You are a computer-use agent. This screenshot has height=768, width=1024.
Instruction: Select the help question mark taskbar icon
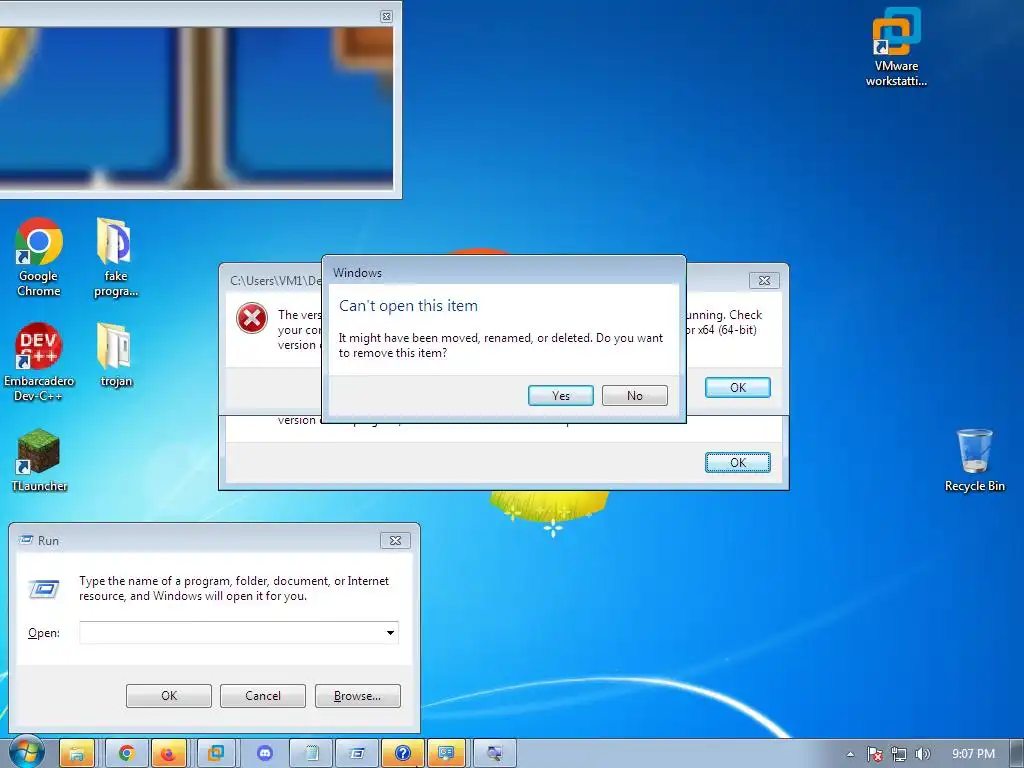tap(403, 753)
